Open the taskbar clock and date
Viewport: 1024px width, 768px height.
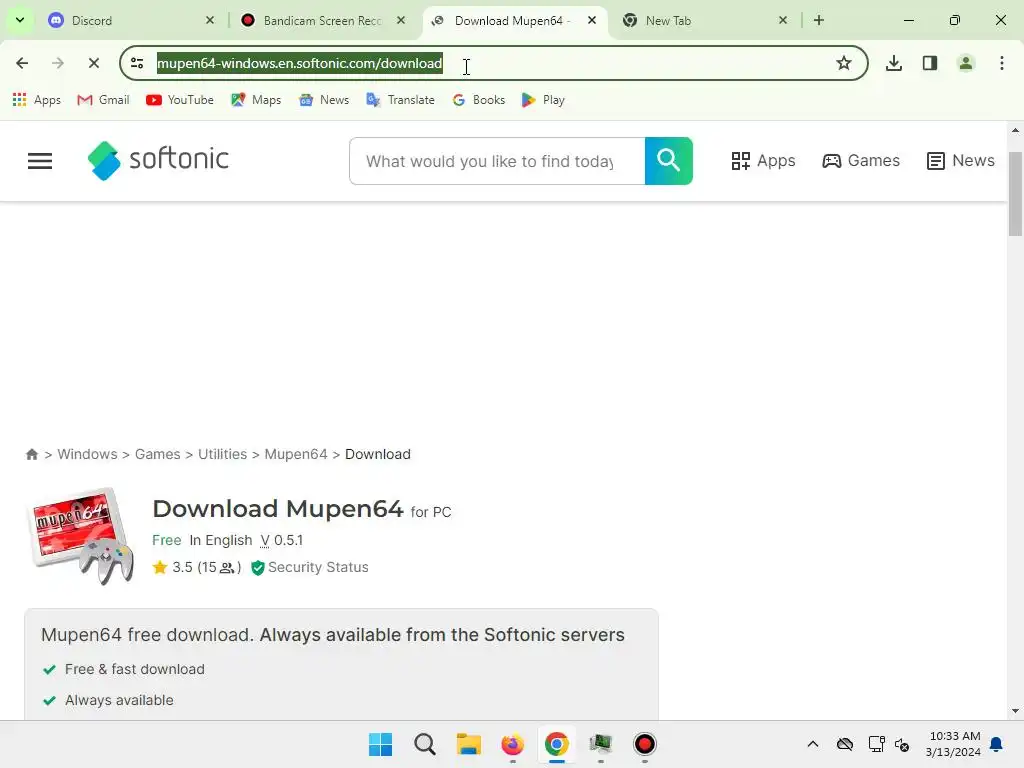[953, 744]
